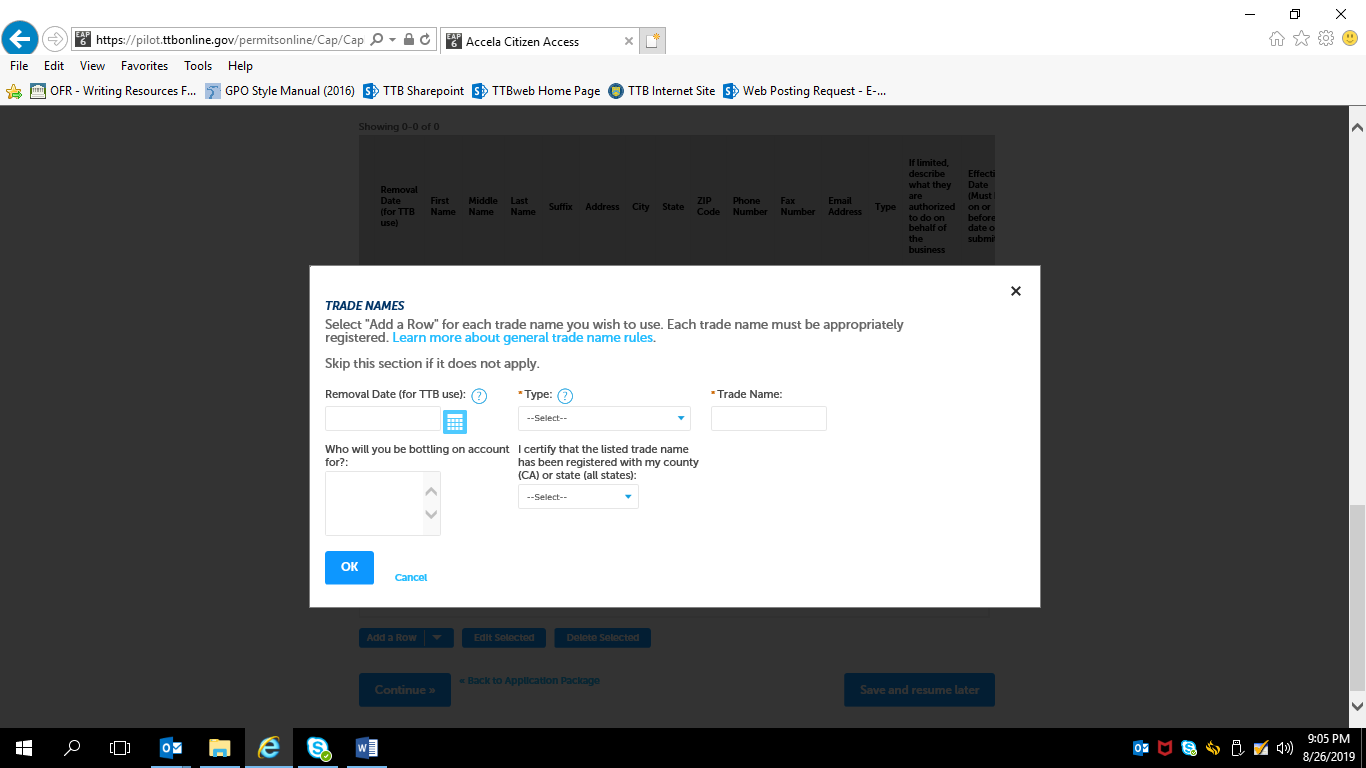
Task: Open the View menu
Action: click(x=92, y=66)
